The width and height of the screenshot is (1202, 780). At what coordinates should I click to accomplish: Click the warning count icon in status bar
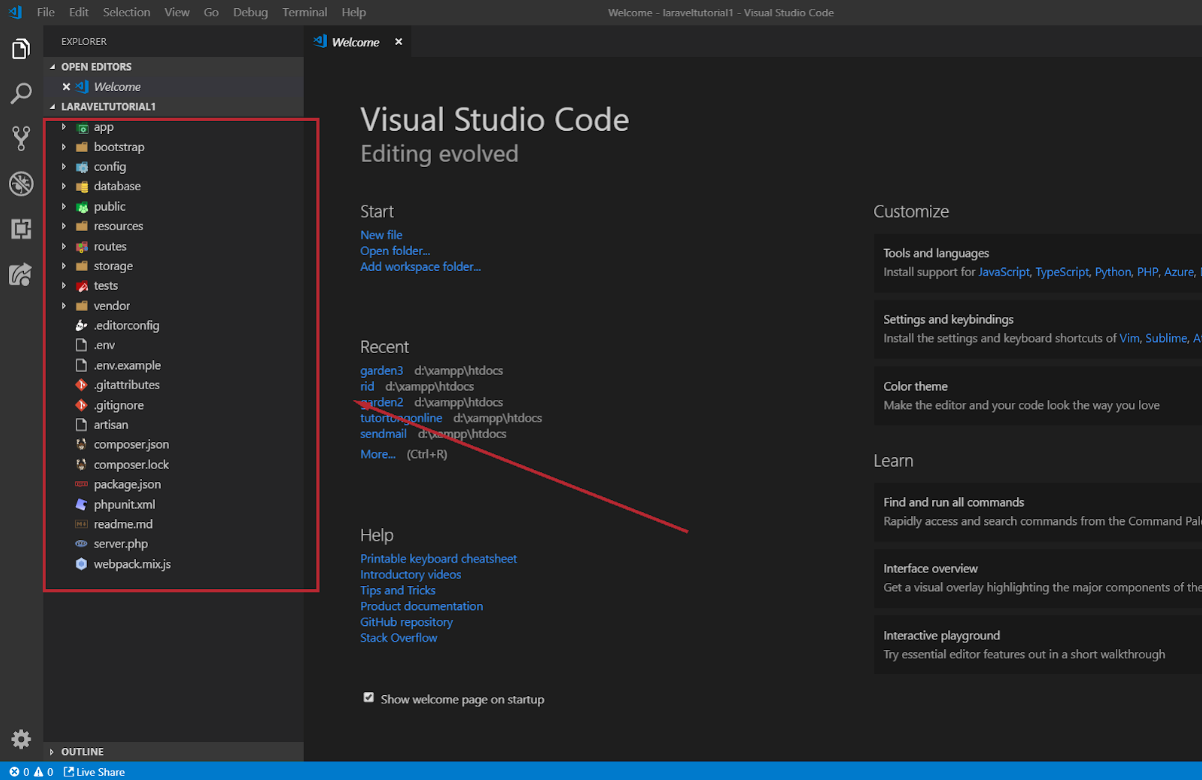point(38,772)
